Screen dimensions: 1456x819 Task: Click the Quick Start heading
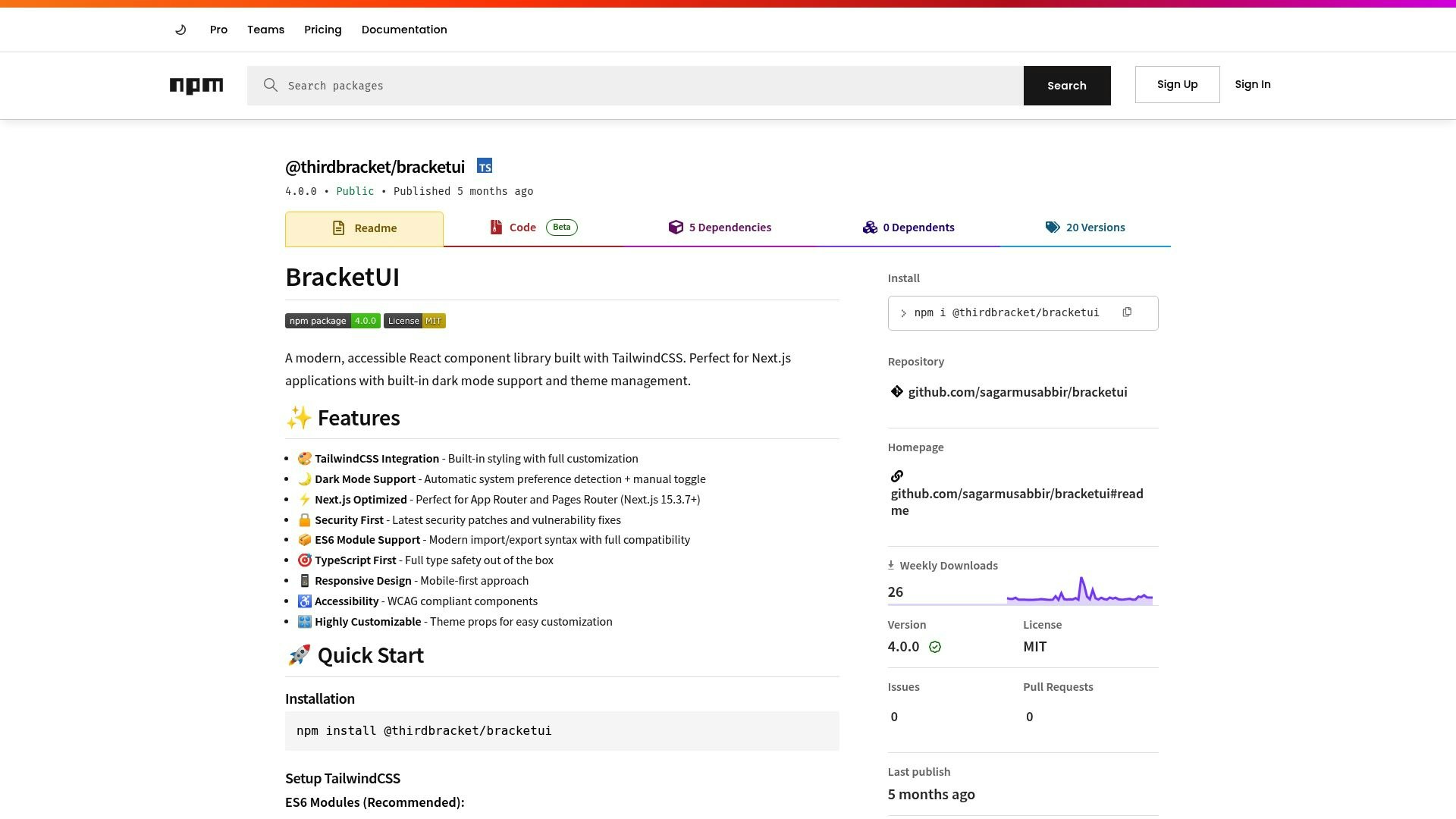click(x=355, y=655)
